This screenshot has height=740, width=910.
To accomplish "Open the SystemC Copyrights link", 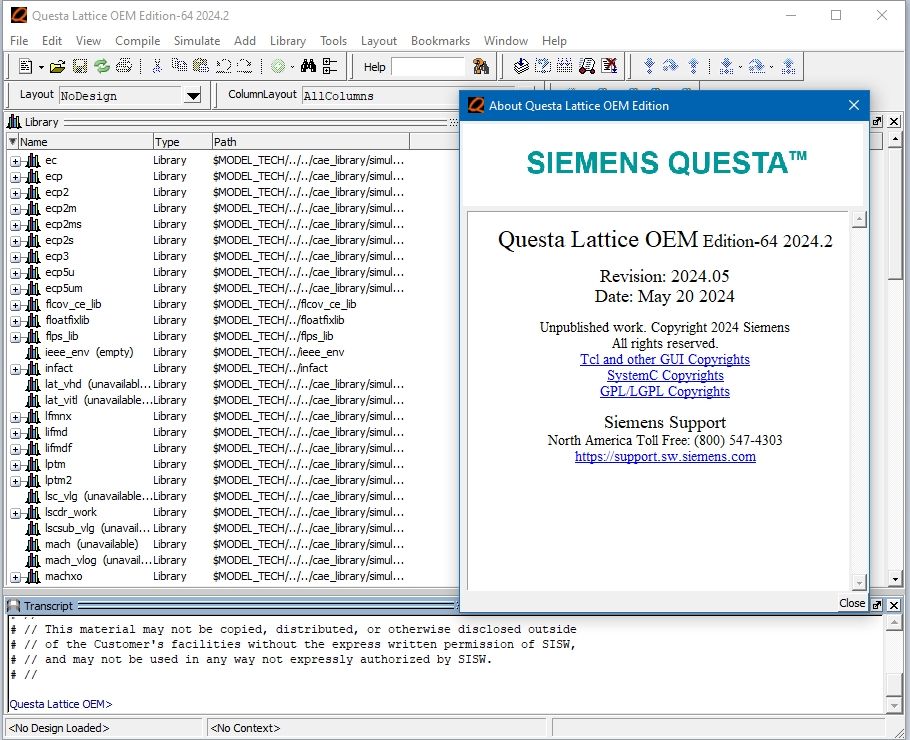I will [x=665, y=376].
